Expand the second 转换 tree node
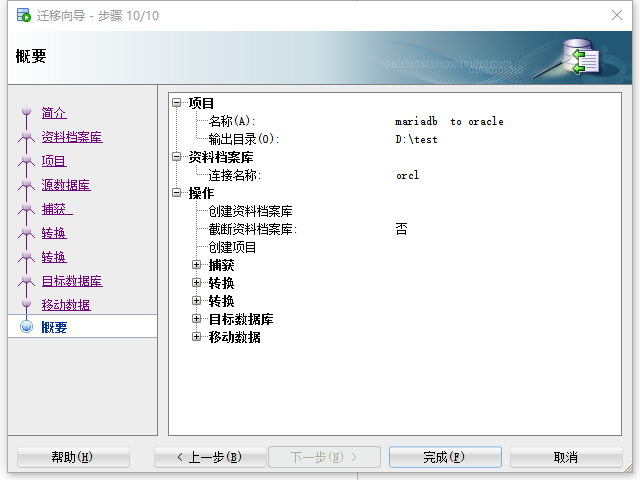Viewport: 640px width, 480px height. coord(196,300)
